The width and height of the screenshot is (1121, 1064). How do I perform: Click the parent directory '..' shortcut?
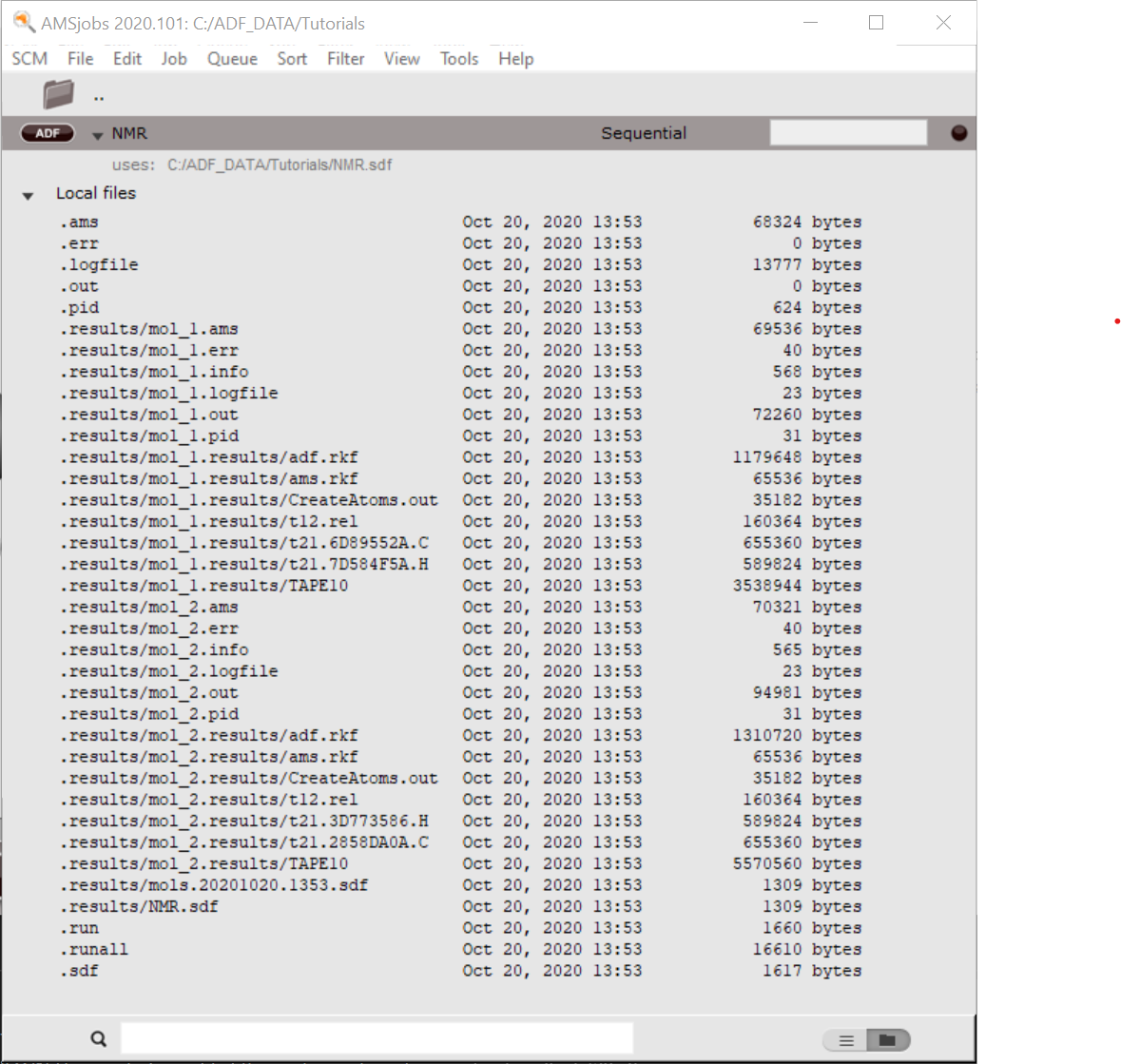point(98,94)
